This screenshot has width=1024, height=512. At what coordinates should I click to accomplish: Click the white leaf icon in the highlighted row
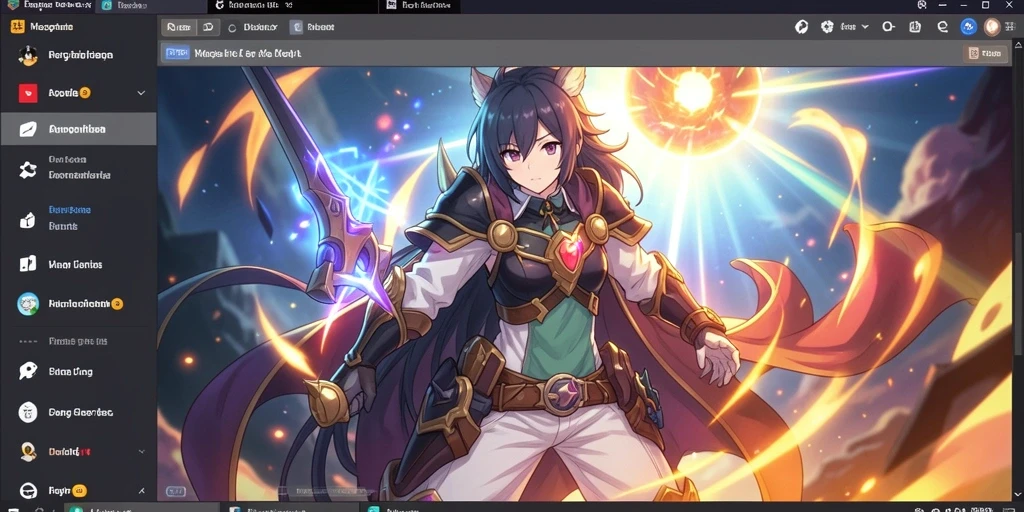tap(27, 129)
